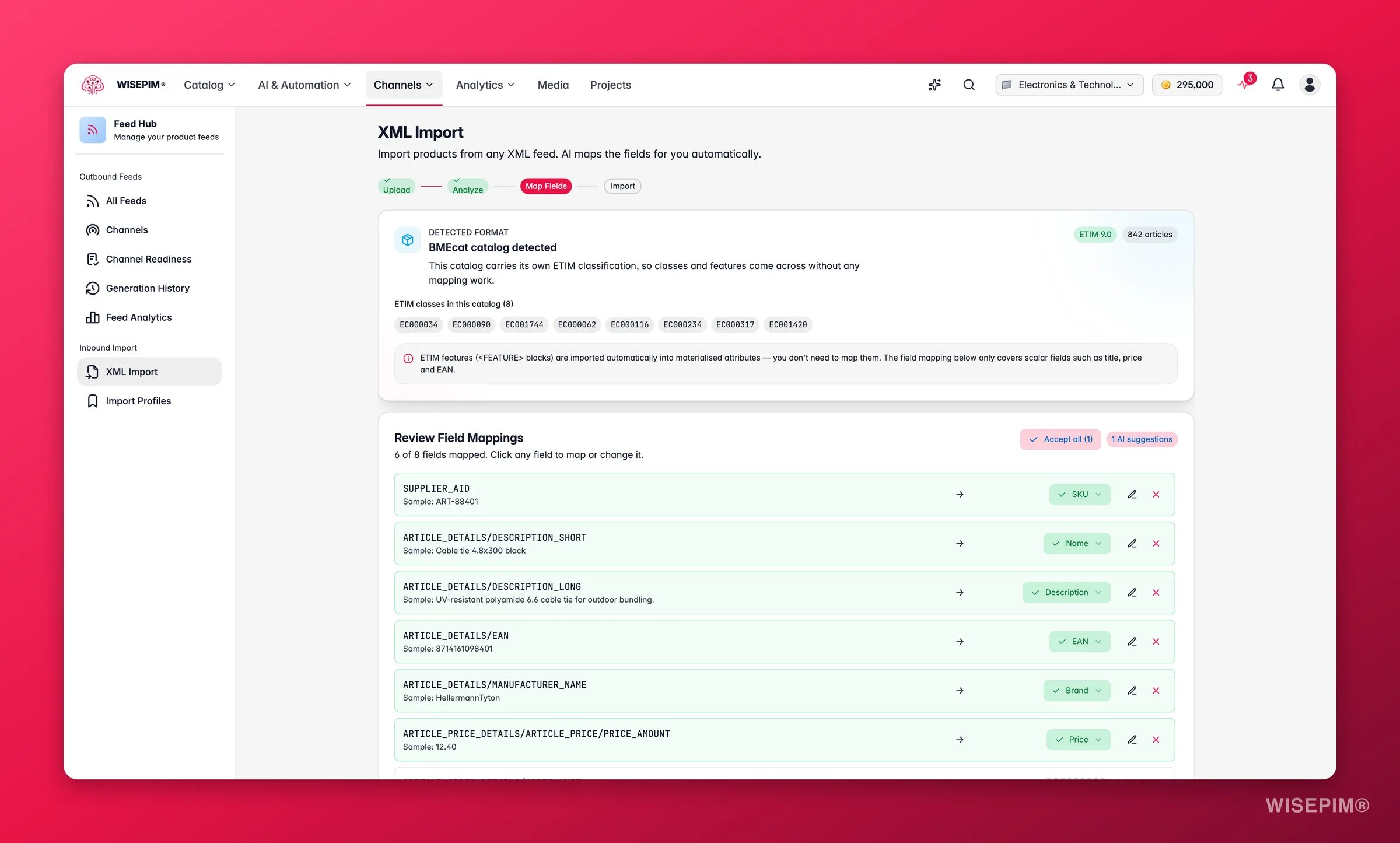
Task: Open the activity pulse icon with badge 3
Action: (1245, 84)
